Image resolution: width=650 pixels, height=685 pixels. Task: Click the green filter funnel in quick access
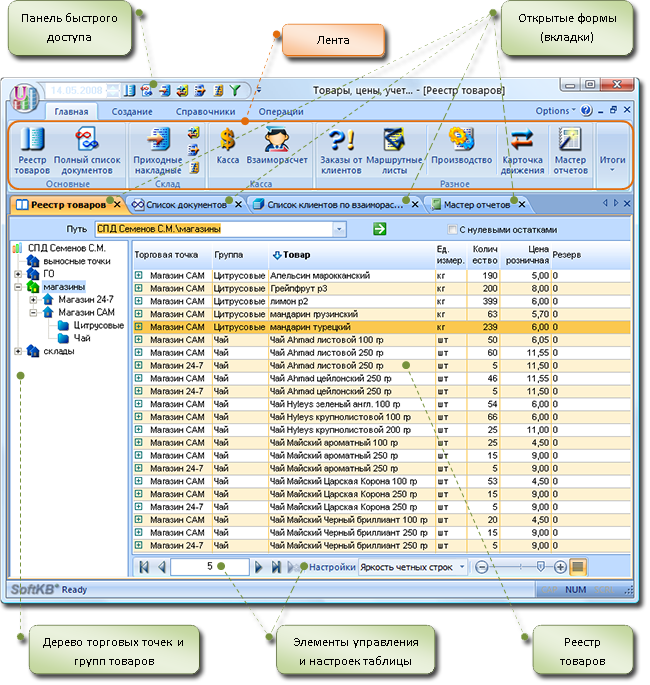point(235,90)
